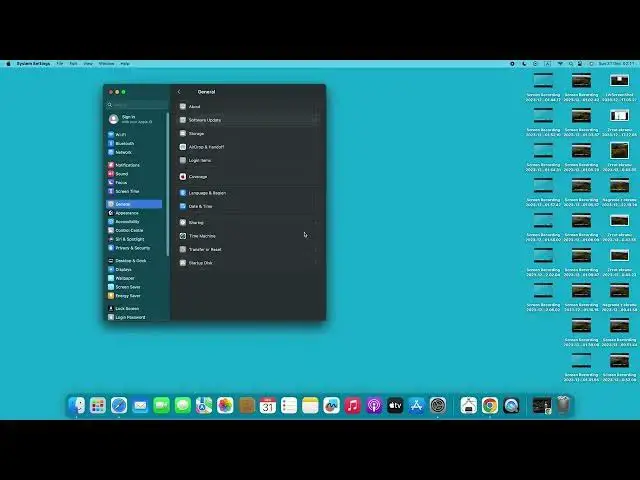Open Notifications in the sidebar
Viewport: 640px width, 480px height.
point(124,165)
